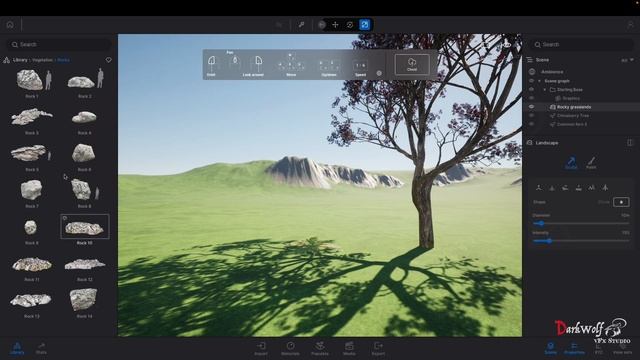Toggle visibility of Starting Base folder
640x360 pixels.
(531, 89)
